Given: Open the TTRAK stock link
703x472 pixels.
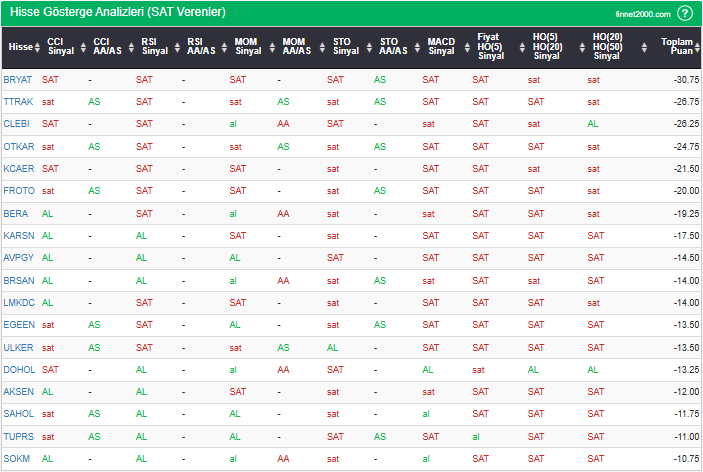Looking at the screenshot, I should pos(18,102).
